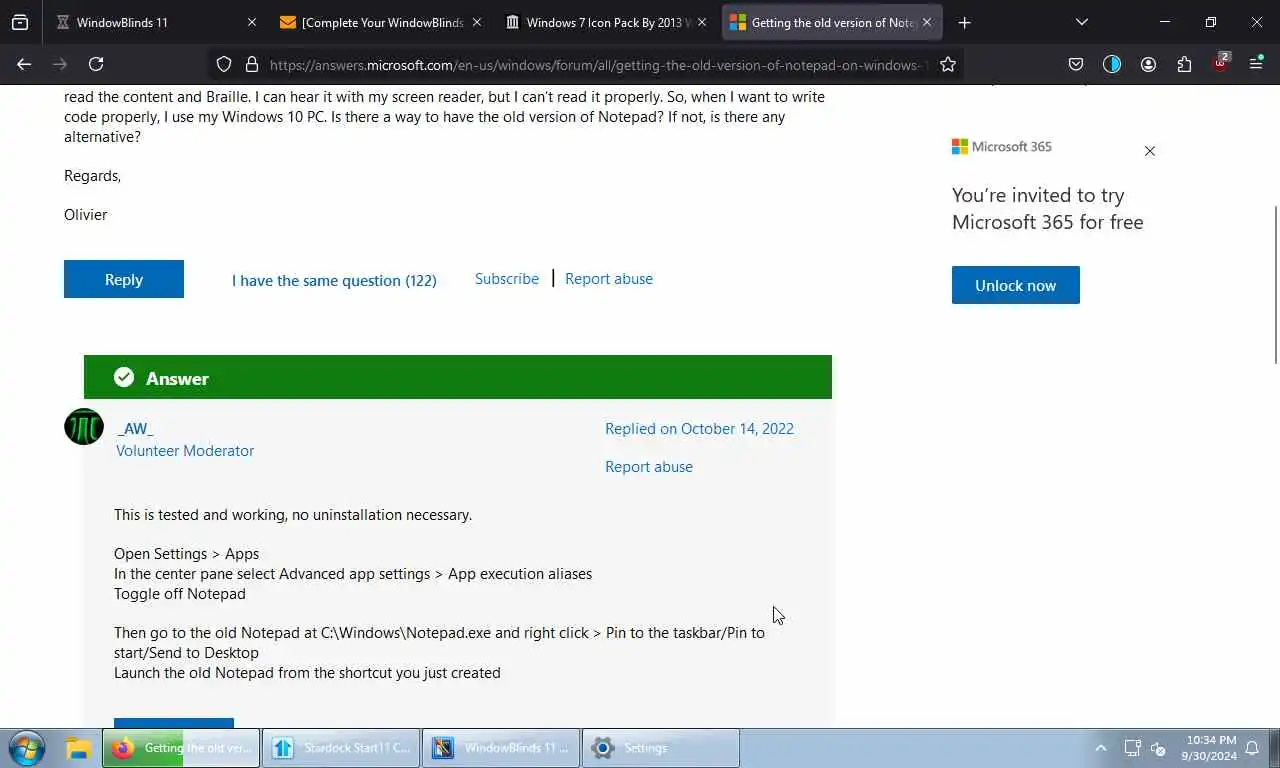Open the Firefox account icon
Screen dimensions: 1280x768
click(1148, 64)
